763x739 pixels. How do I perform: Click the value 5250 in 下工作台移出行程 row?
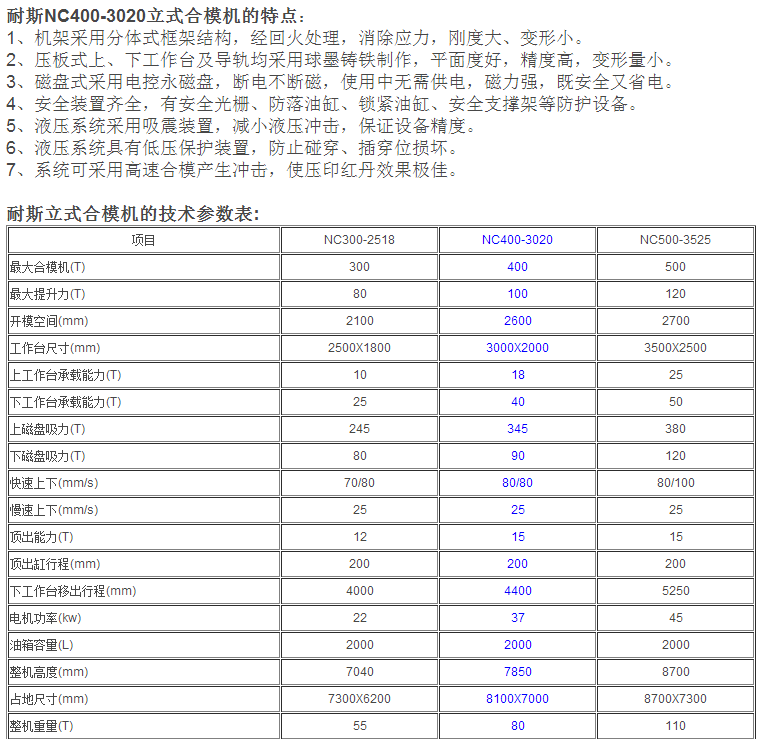(676, 591)
